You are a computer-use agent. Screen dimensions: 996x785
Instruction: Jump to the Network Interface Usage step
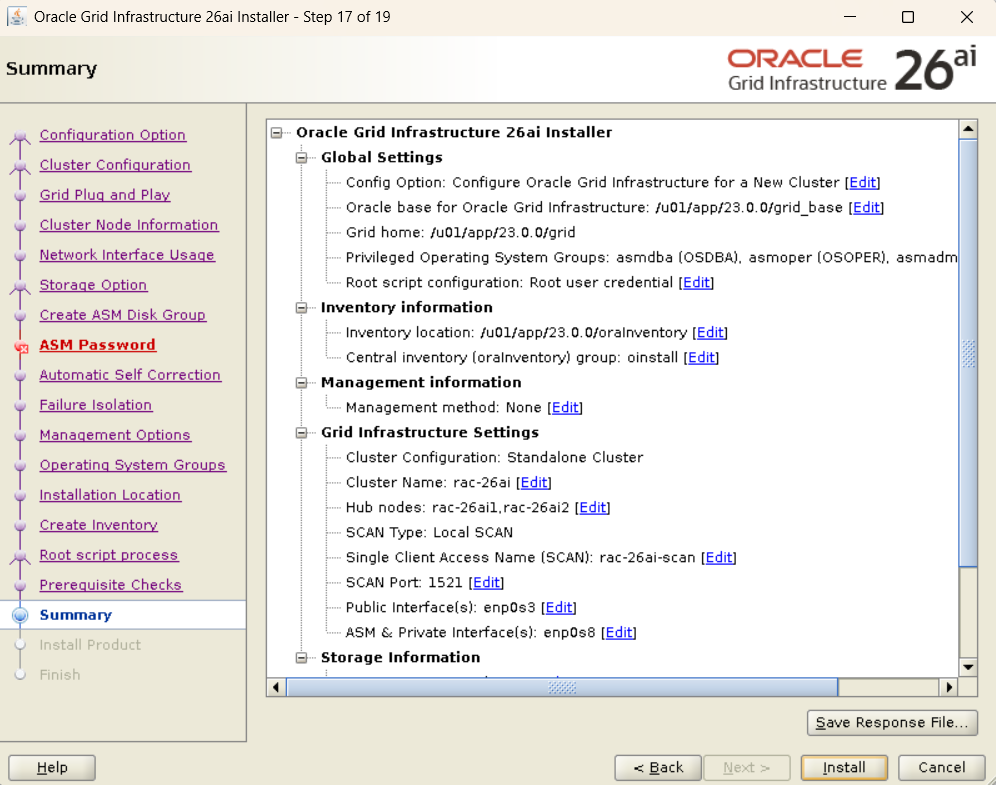click(127, 255)
